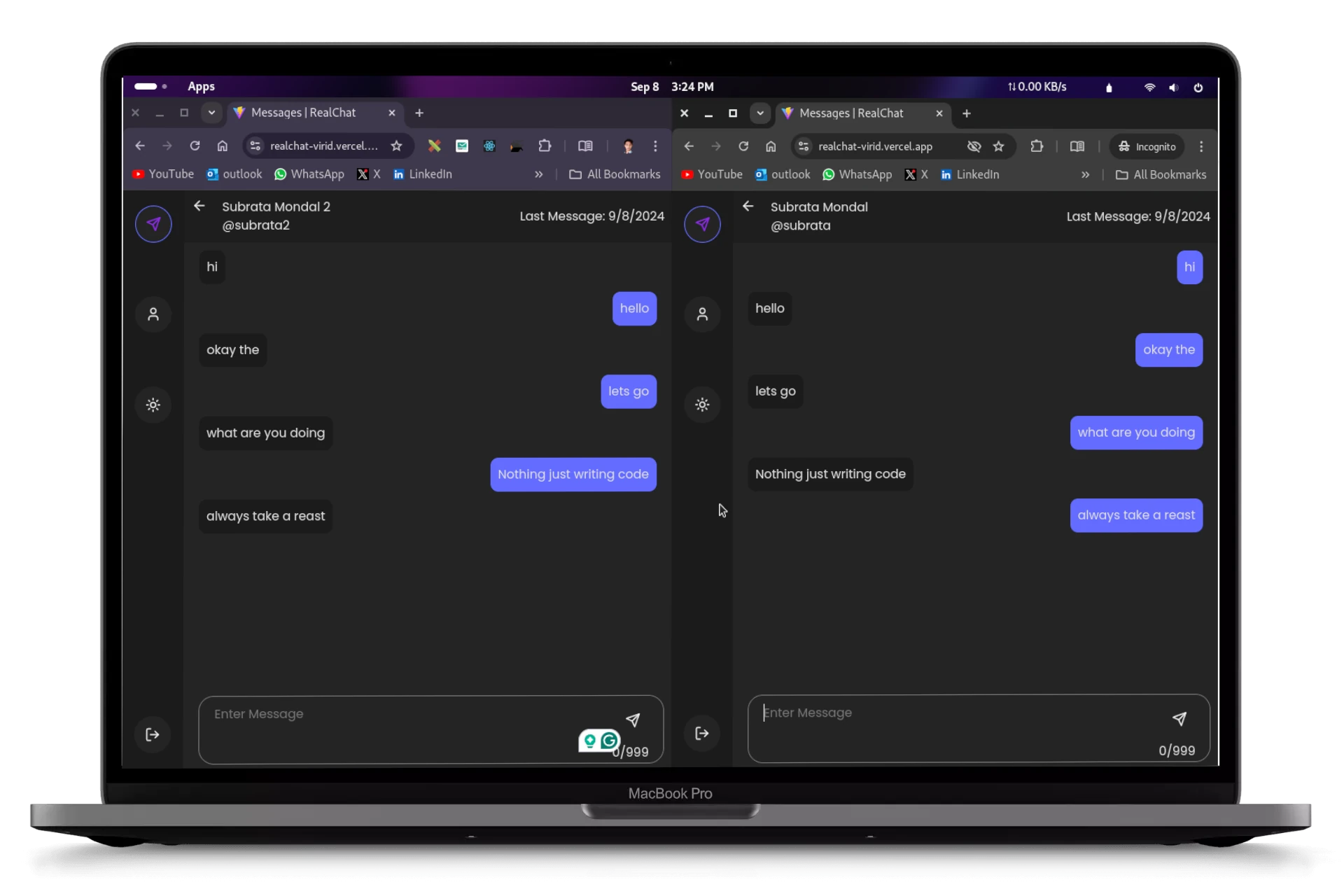The image size is (1344, 896).
Task: Click the logout icon in the sidebar
Action: [x=153, y=734]
